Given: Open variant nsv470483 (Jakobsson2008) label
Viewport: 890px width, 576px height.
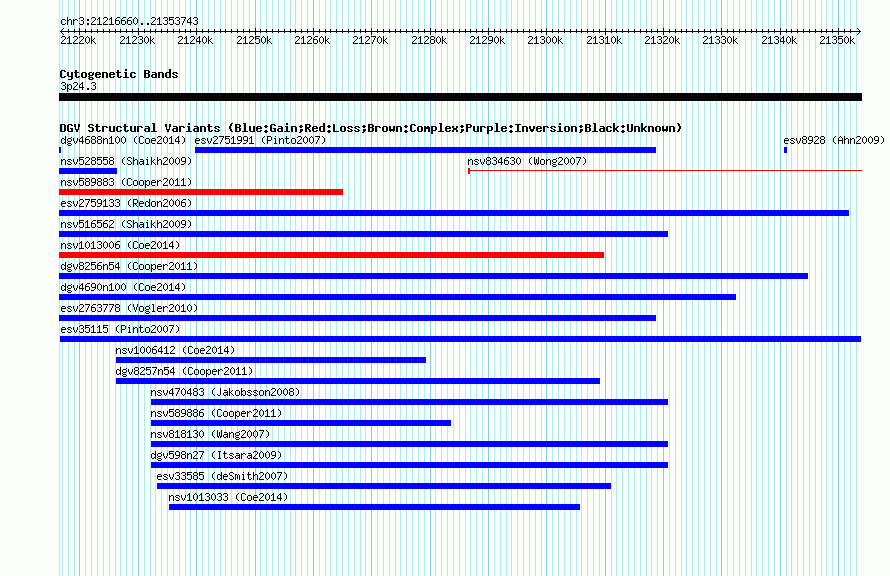Looking at the screenshot, I should point(225,392).
